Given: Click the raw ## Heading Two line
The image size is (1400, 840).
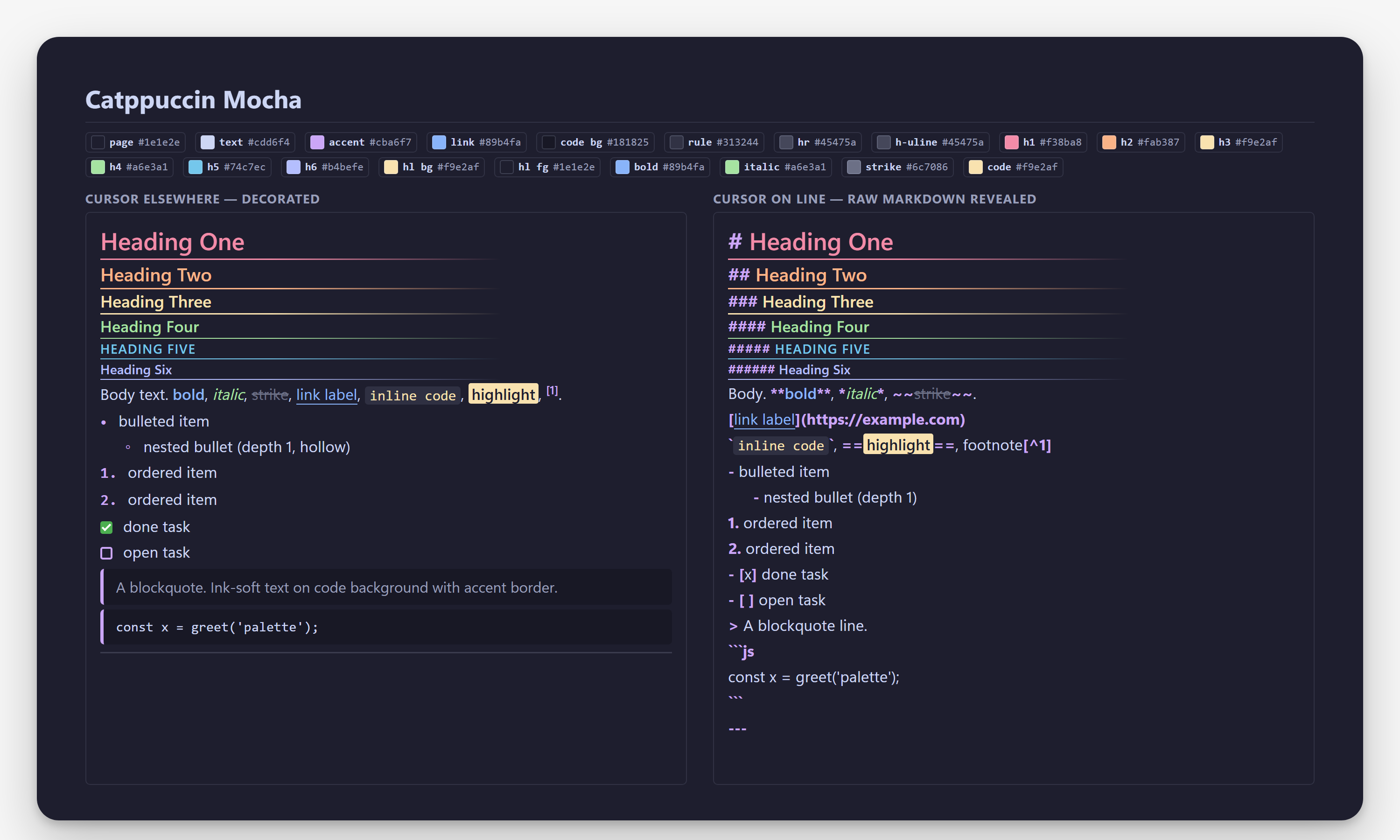Looking at the screenshot, I should pyautogui.click(x=798, y=275).
